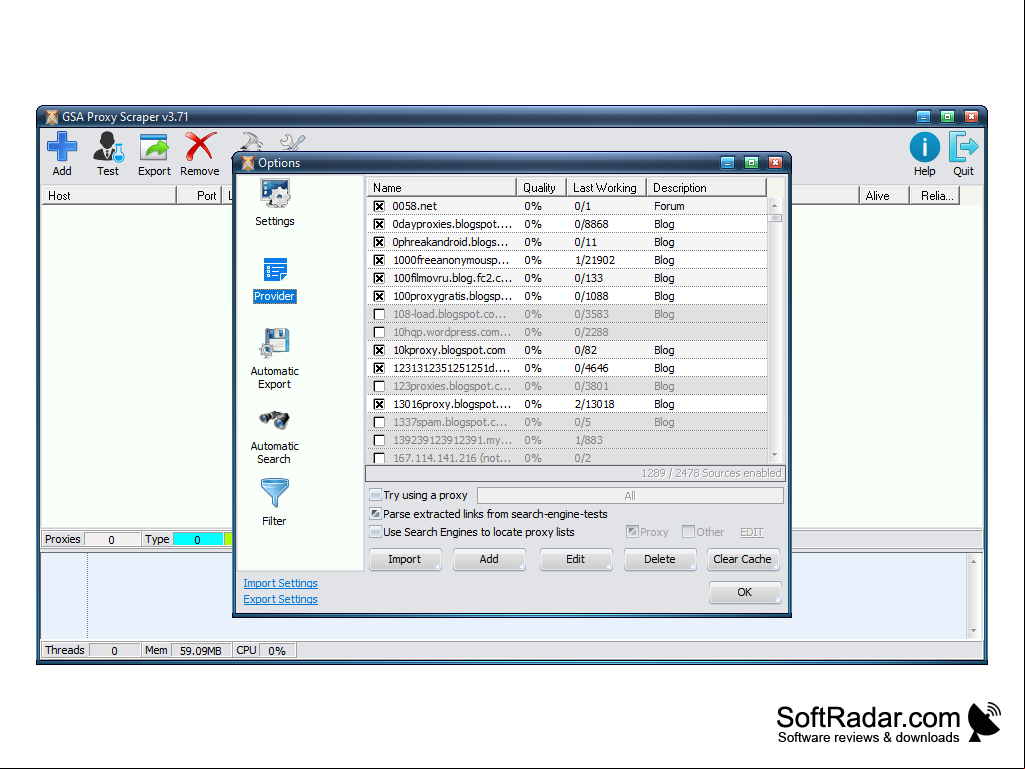Open the Export Settings link
Screen dimensions: 1025x769
(280, 599)
